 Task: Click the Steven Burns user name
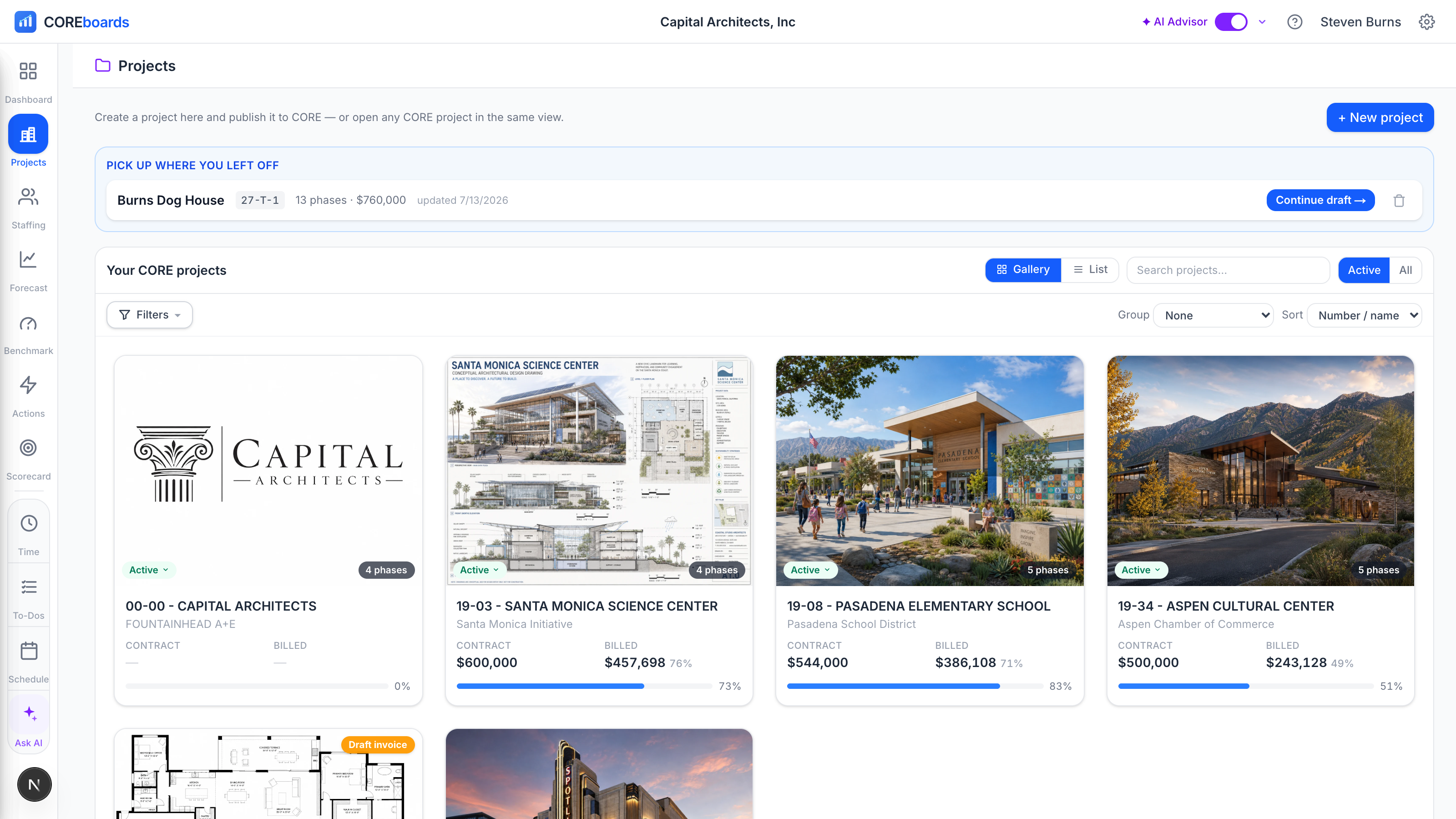pos(1360,22)
